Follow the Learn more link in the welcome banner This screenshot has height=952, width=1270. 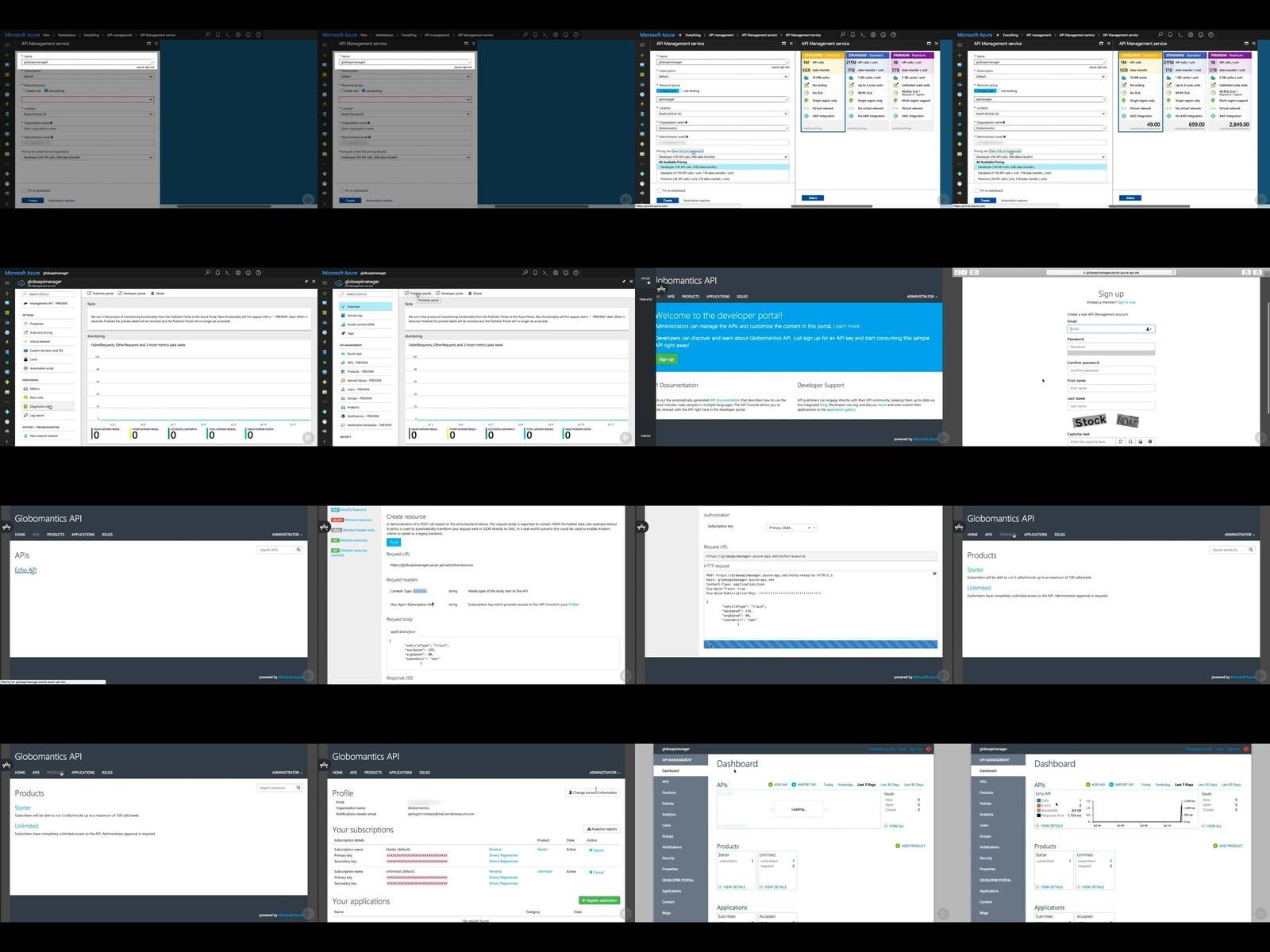click(x=846, y=326)
